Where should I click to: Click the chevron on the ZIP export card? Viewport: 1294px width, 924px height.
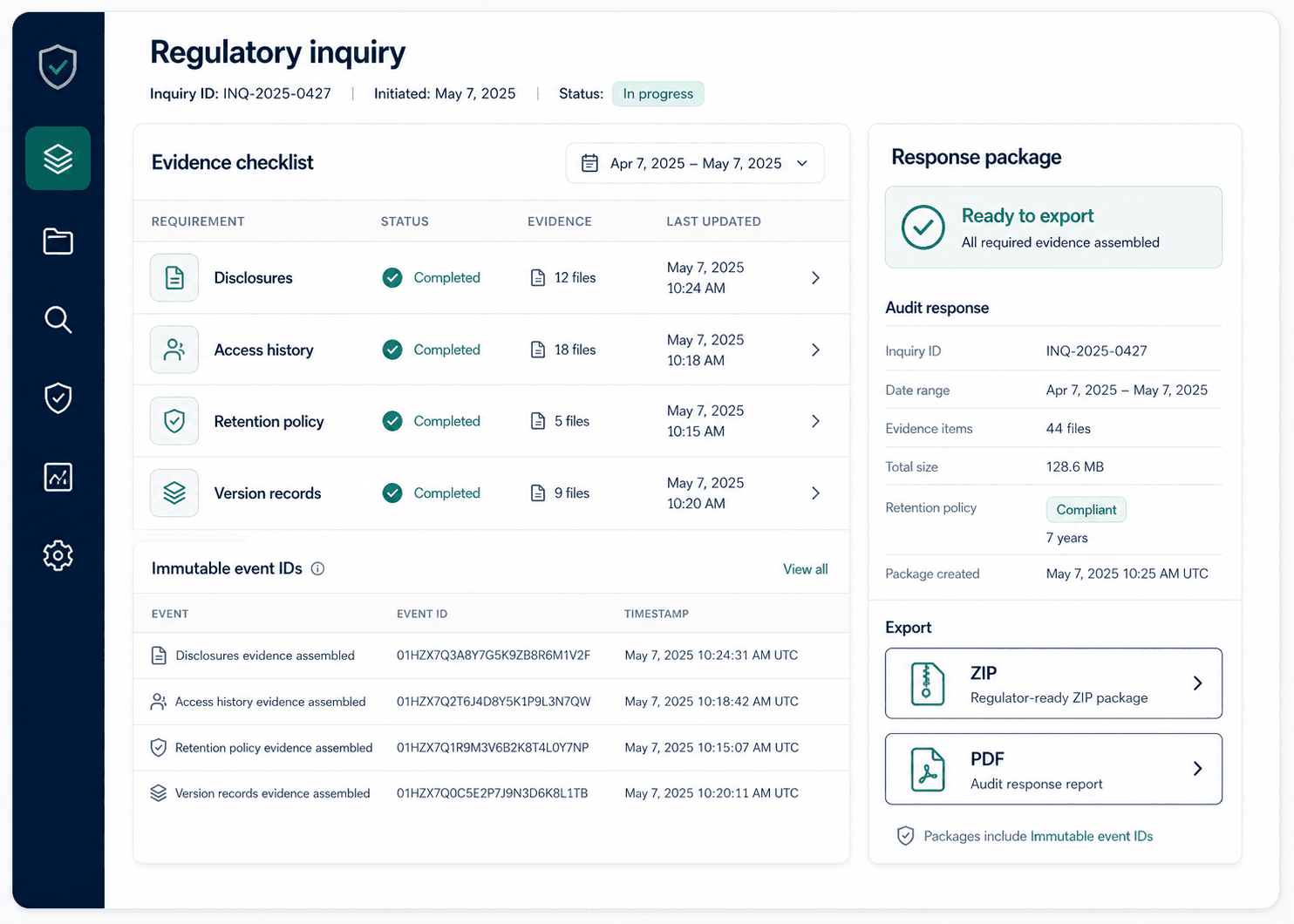(x=1198, y=683)
